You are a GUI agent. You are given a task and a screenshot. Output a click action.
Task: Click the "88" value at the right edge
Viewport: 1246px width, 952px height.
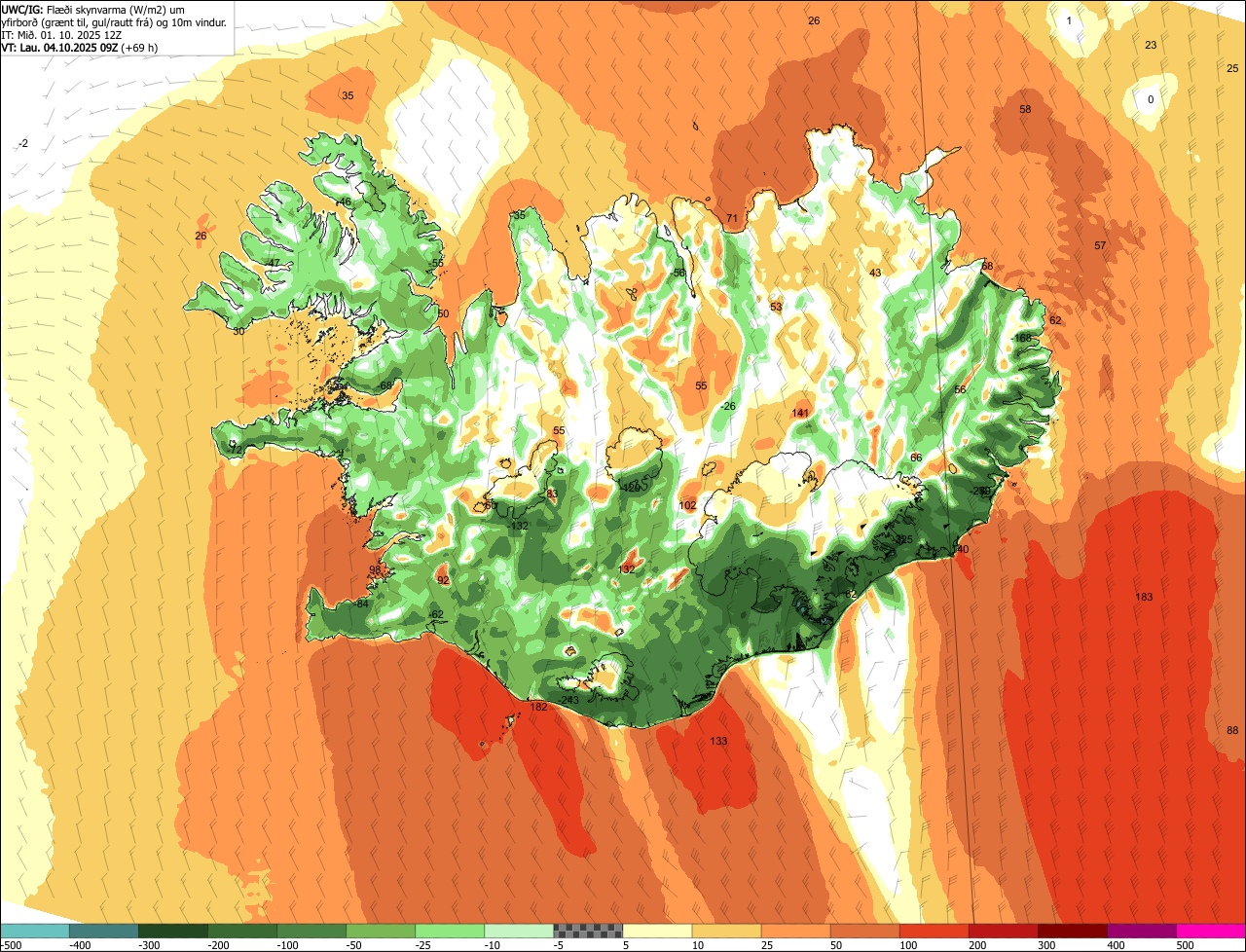pos(1232,730)
